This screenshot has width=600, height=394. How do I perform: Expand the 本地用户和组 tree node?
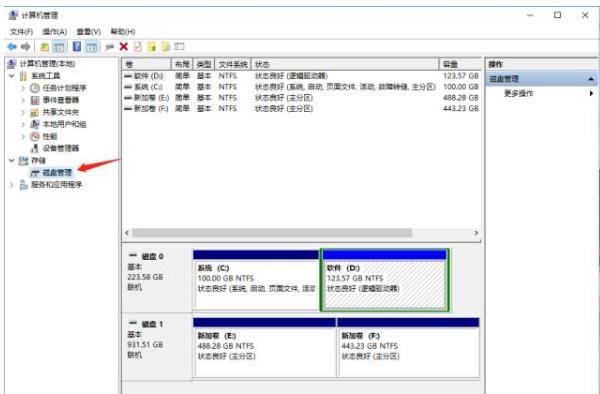click(23, 124)
